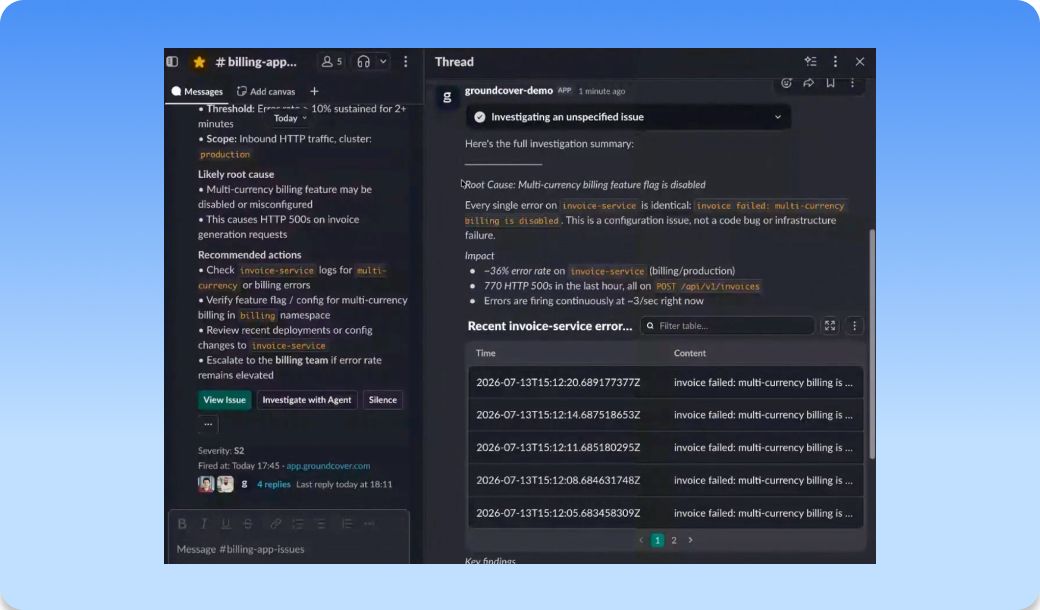Open the 4 replies thread link
Image resolution: width=1040 pixels, height=610 pixels.
273,484
